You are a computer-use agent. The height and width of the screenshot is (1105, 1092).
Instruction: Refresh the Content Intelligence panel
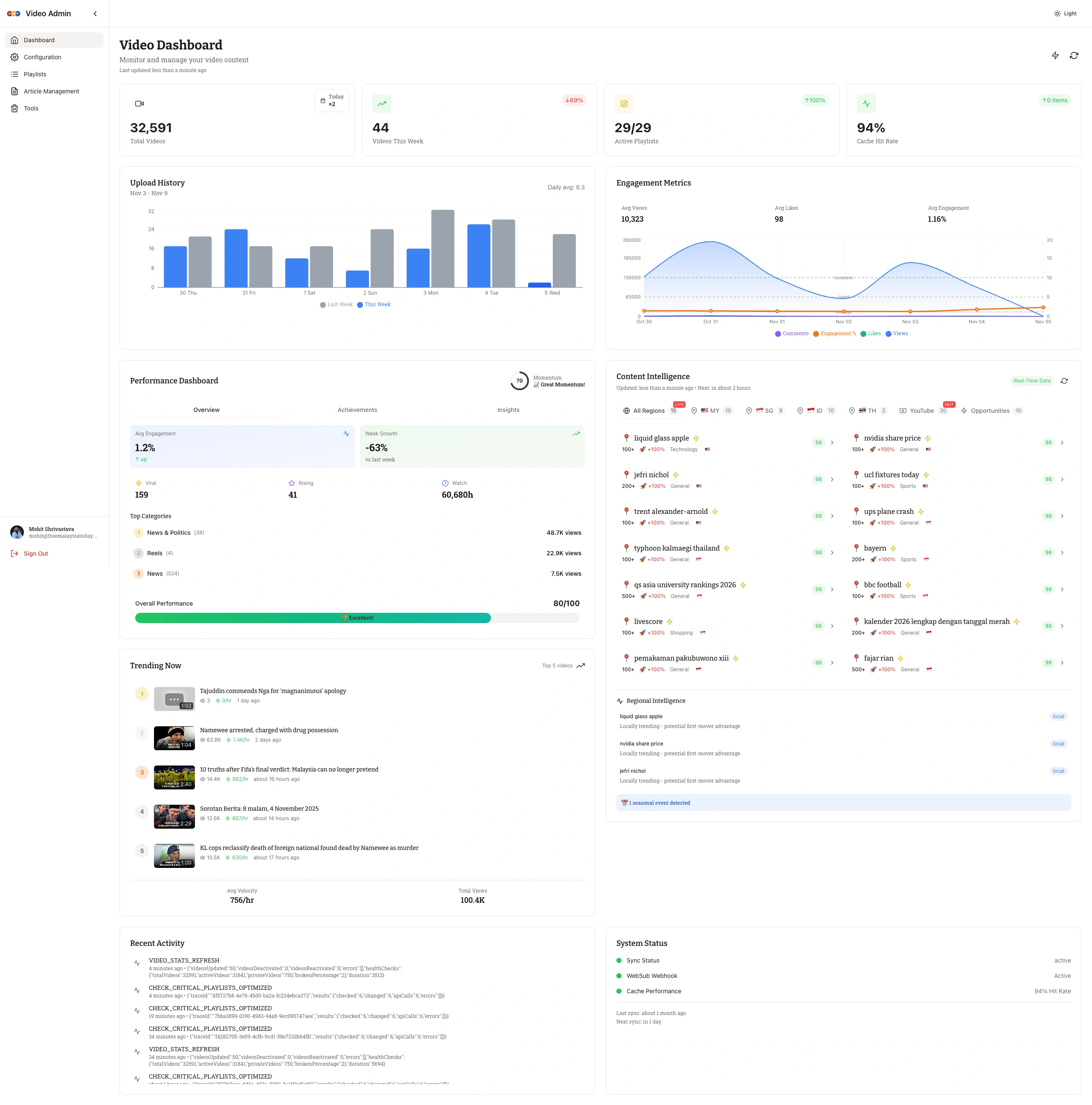click(1064, 381)
